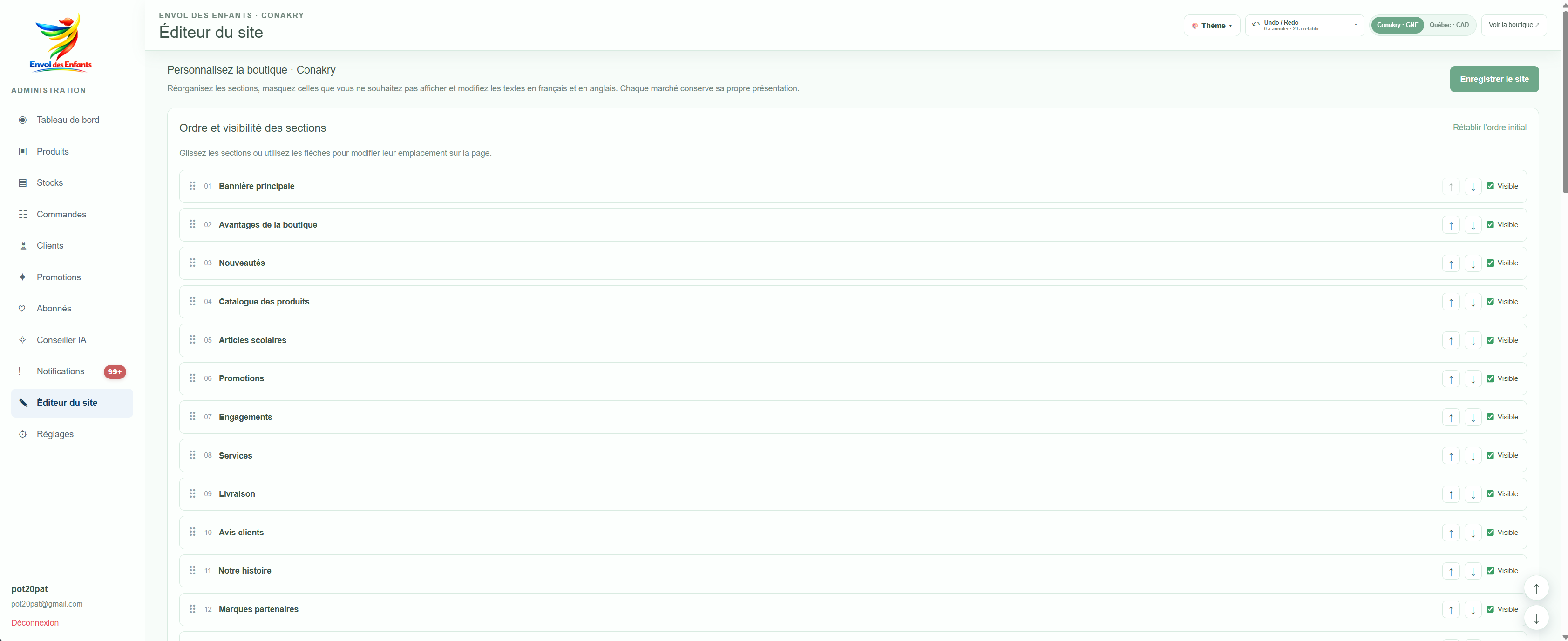
Task: Grab the drag handle of Articles scolaires
Action: coord(192,340)
